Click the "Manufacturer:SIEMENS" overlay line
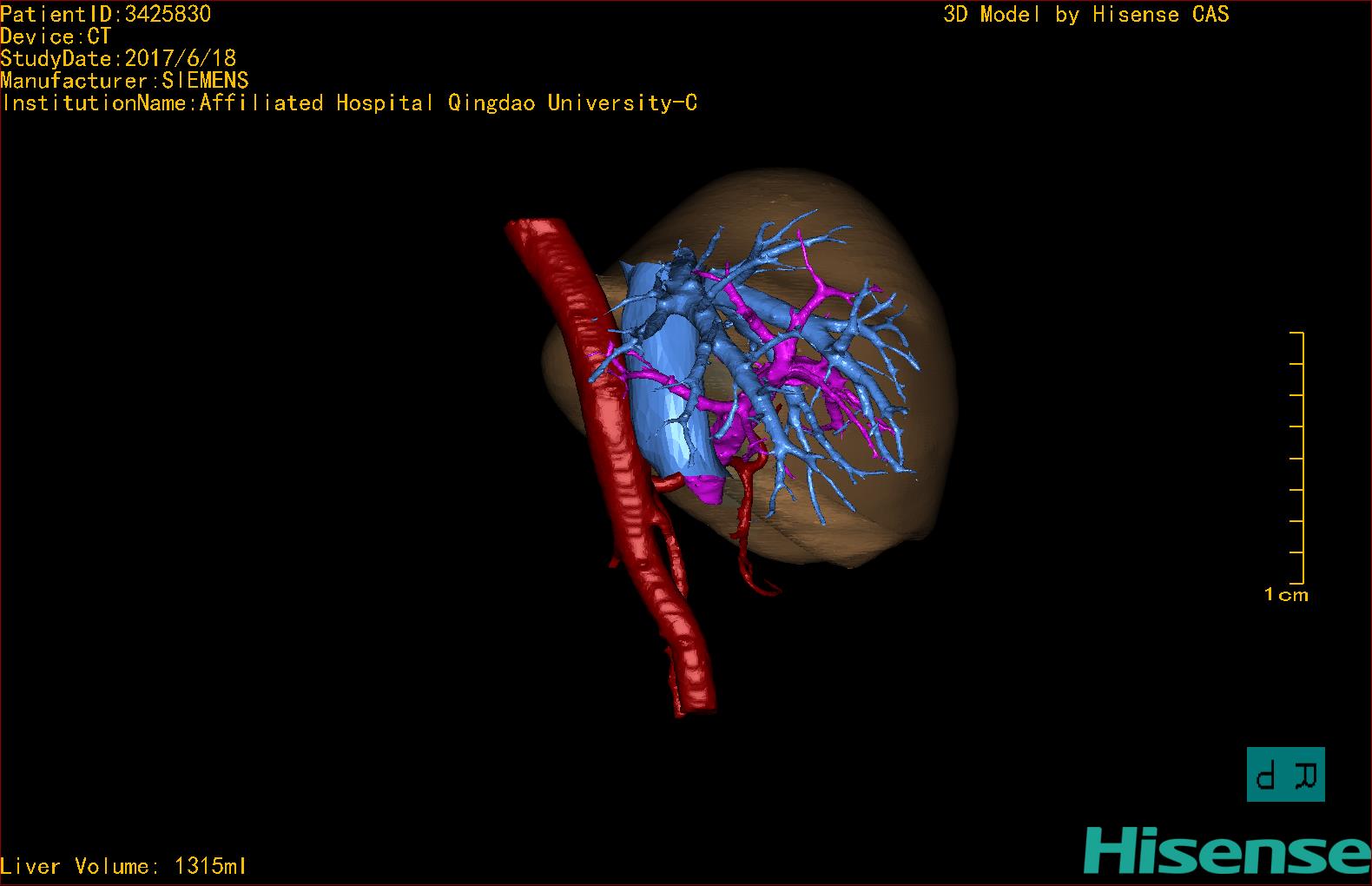 pyautogui.click(x=124, y=81)
